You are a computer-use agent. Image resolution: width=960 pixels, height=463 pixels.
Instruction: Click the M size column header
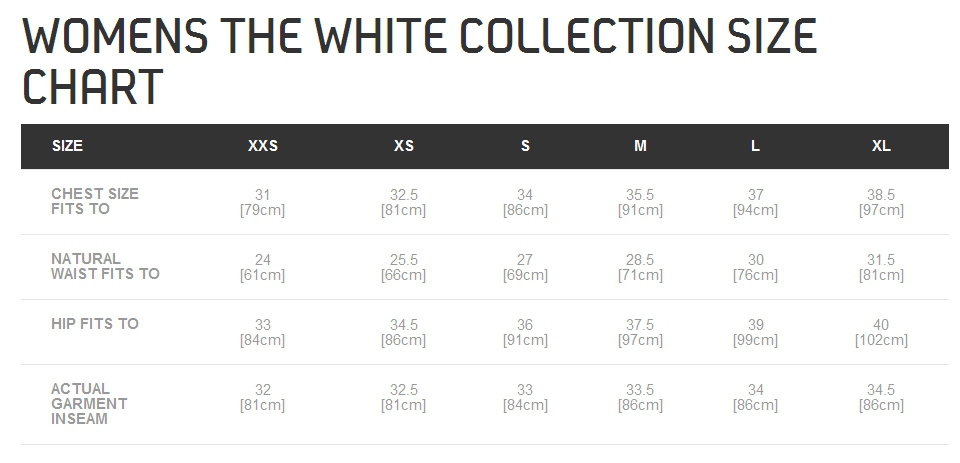(640, 146)
